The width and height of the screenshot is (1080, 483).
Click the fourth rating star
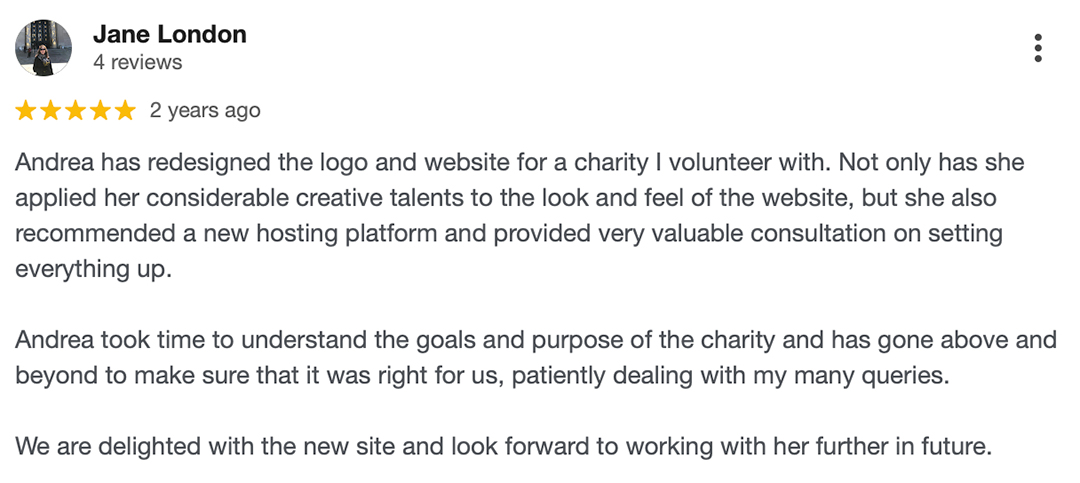point(100,111)
